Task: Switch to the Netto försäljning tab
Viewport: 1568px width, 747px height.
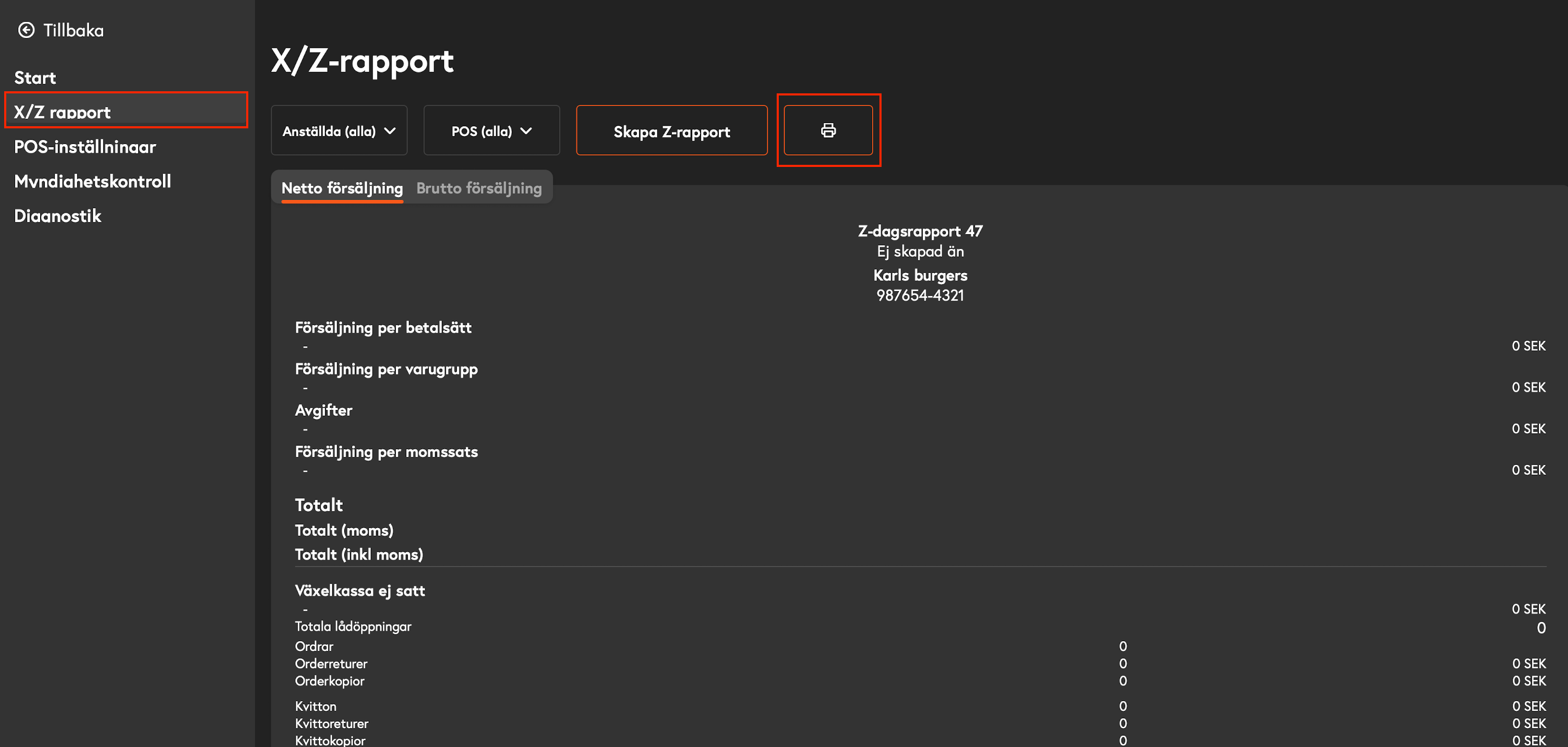Action: point(342,188)
